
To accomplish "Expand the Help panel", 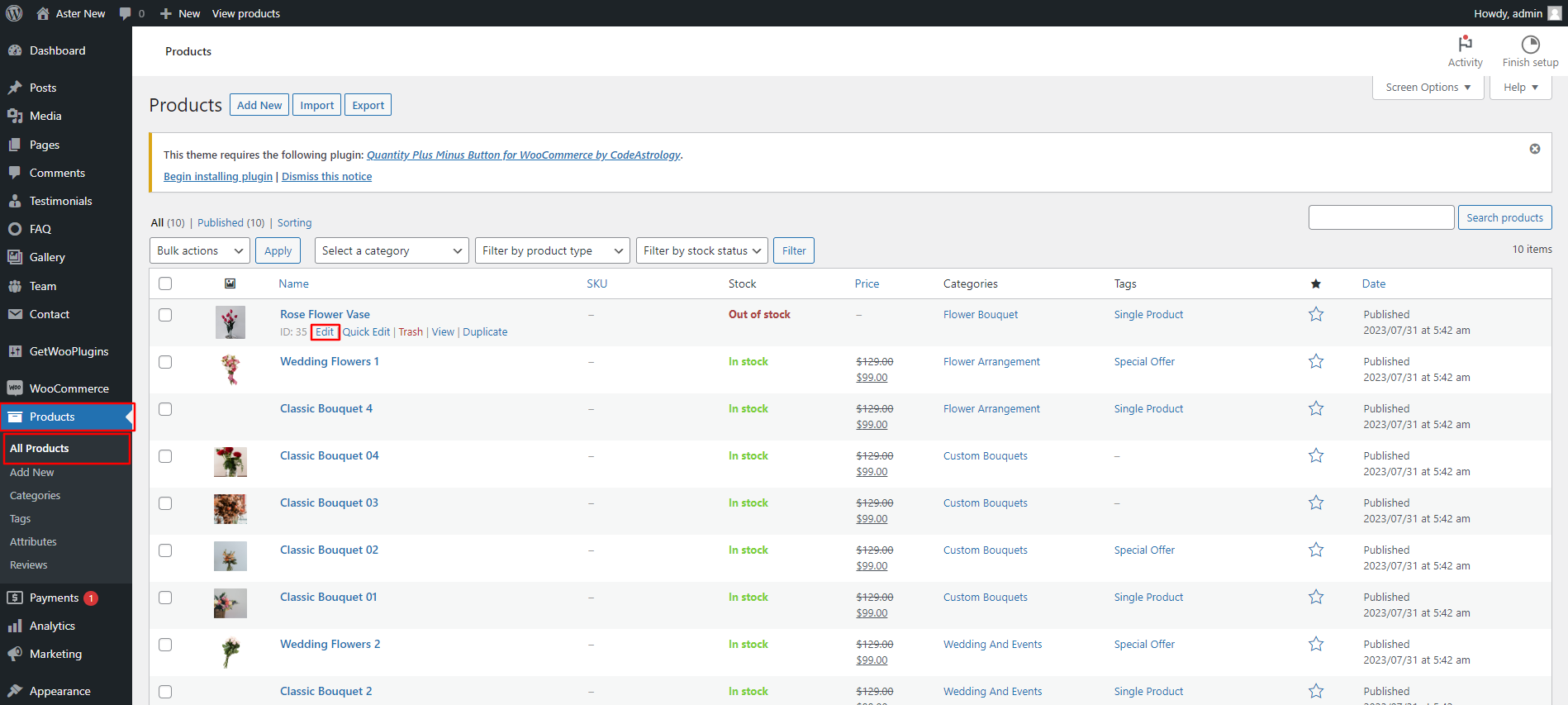I will click(x=1520, y=87).
